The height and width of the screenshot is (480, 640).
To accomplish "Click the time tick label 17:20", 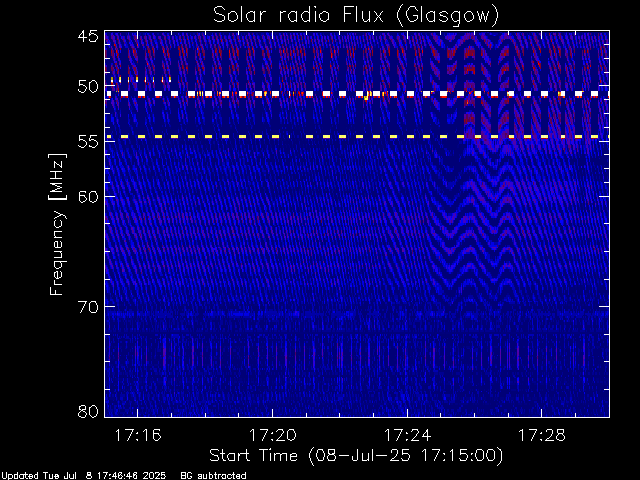I will point(272,435).
